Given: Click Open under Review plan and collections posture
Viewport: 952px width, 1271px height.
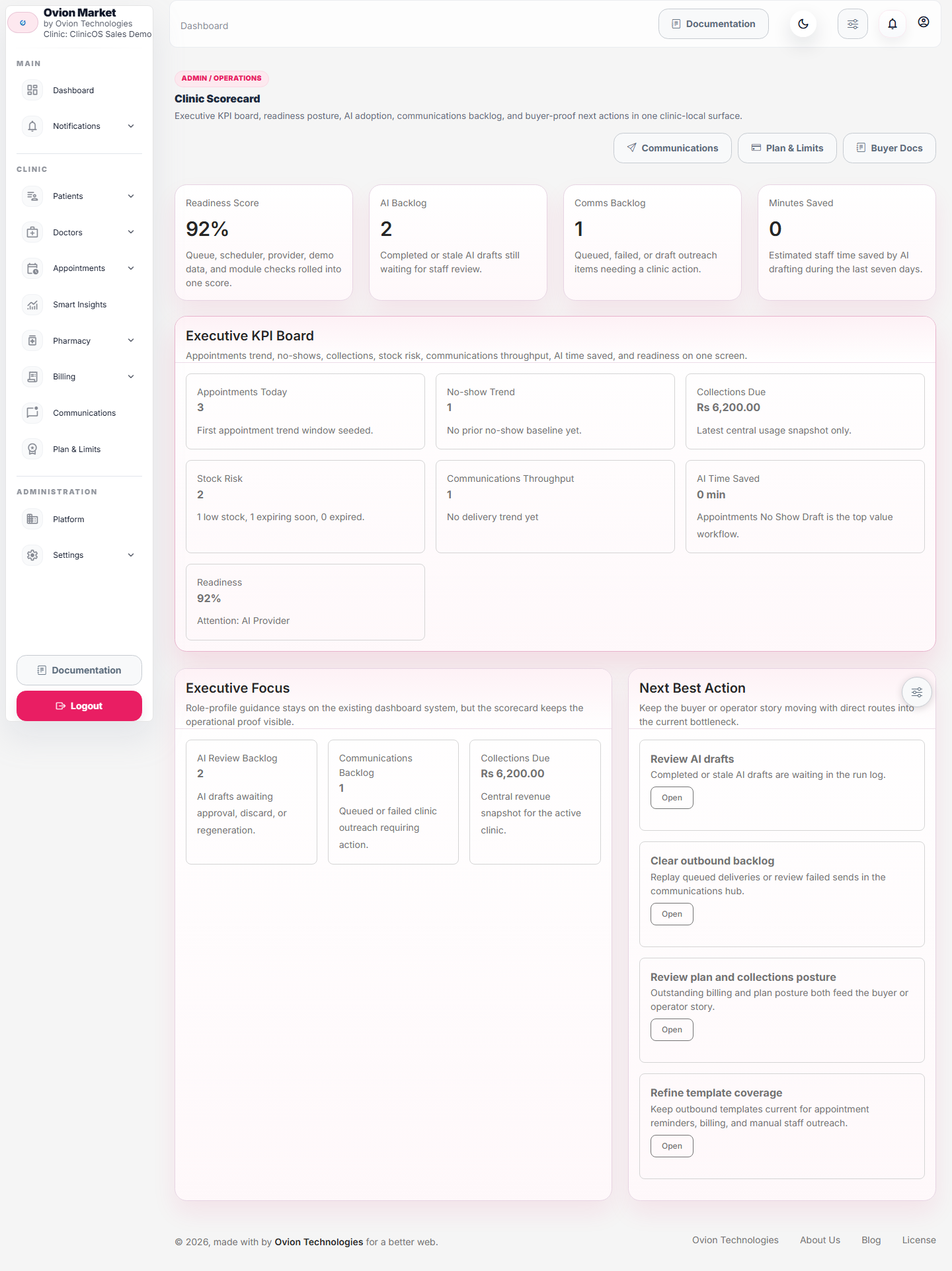Looking at the screenshot, I should tap(672, 1030).
